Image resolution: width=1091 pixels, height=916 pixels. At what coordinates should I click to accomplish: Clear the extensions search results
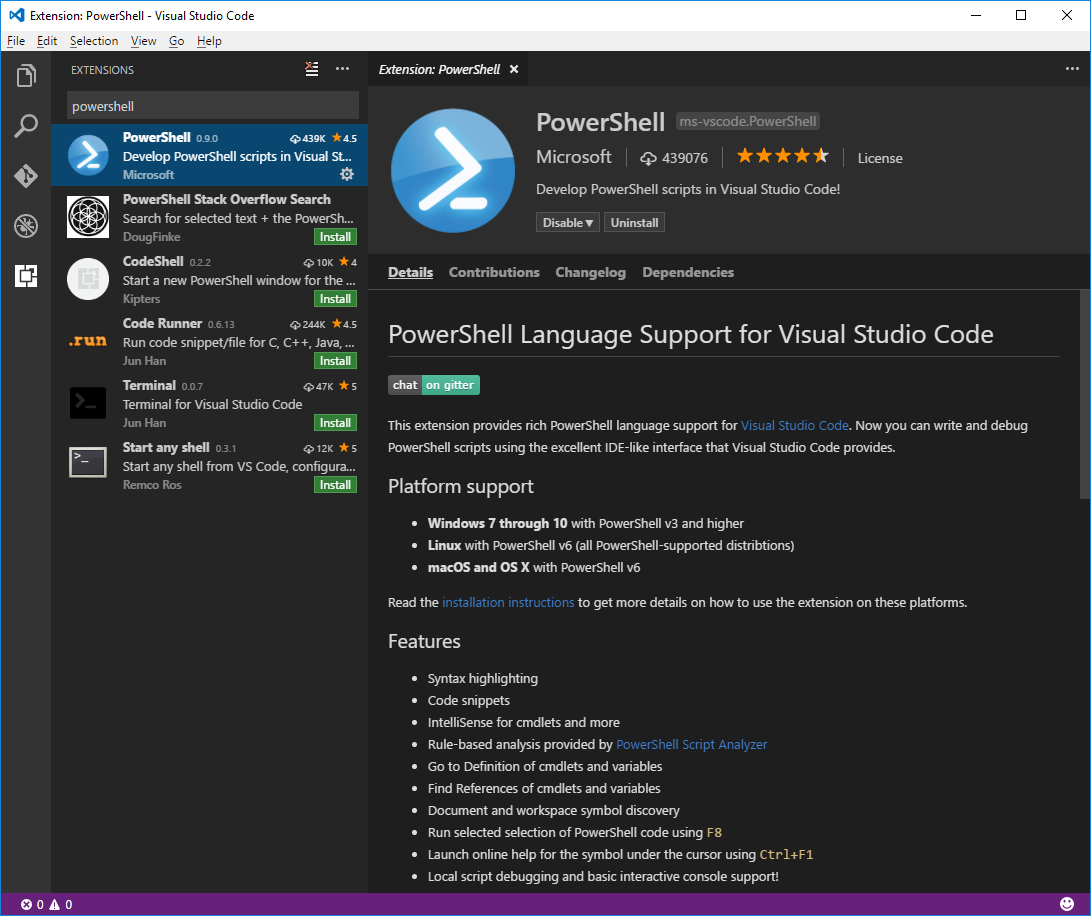(311, 68)
